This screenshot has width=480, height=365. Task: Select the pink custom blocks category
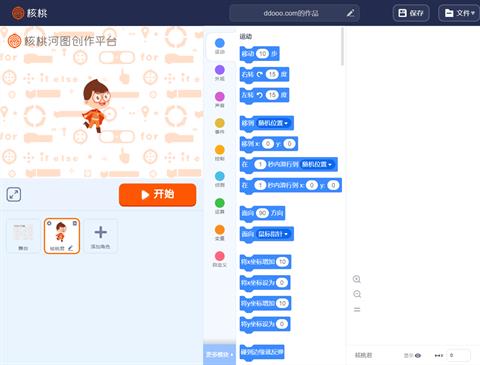(220, 259)
